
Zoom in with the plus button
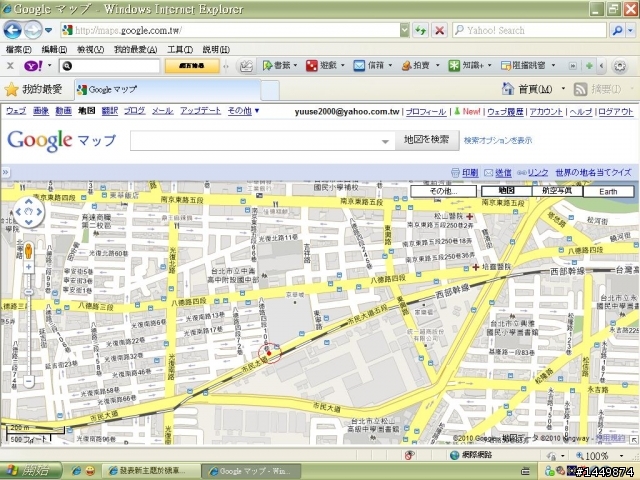(x=29, y=267)
